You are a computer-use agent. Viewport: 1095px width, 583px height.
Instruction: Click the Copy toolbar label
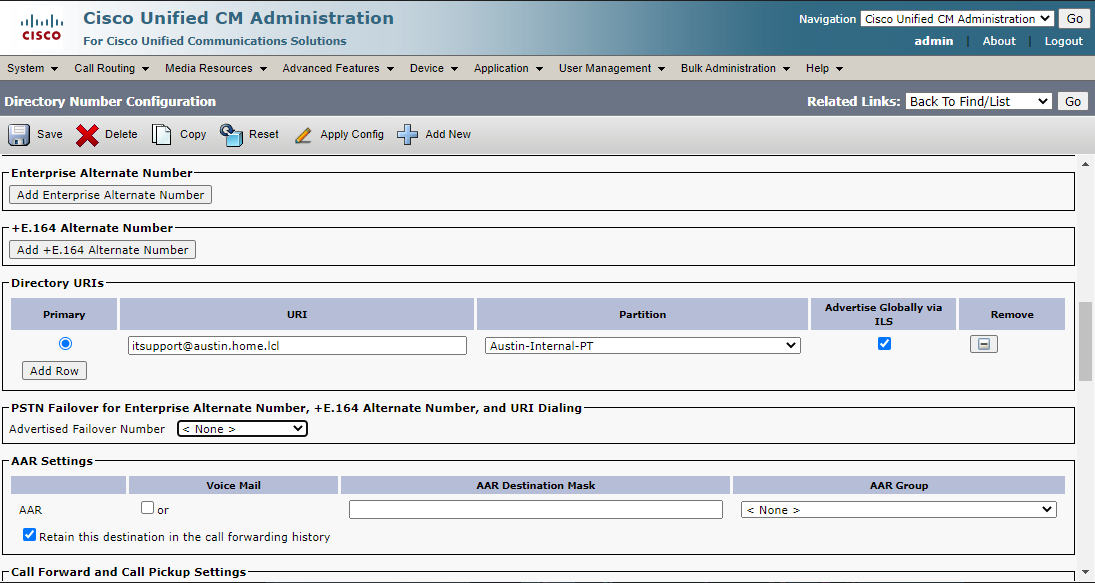click(193, 134)
